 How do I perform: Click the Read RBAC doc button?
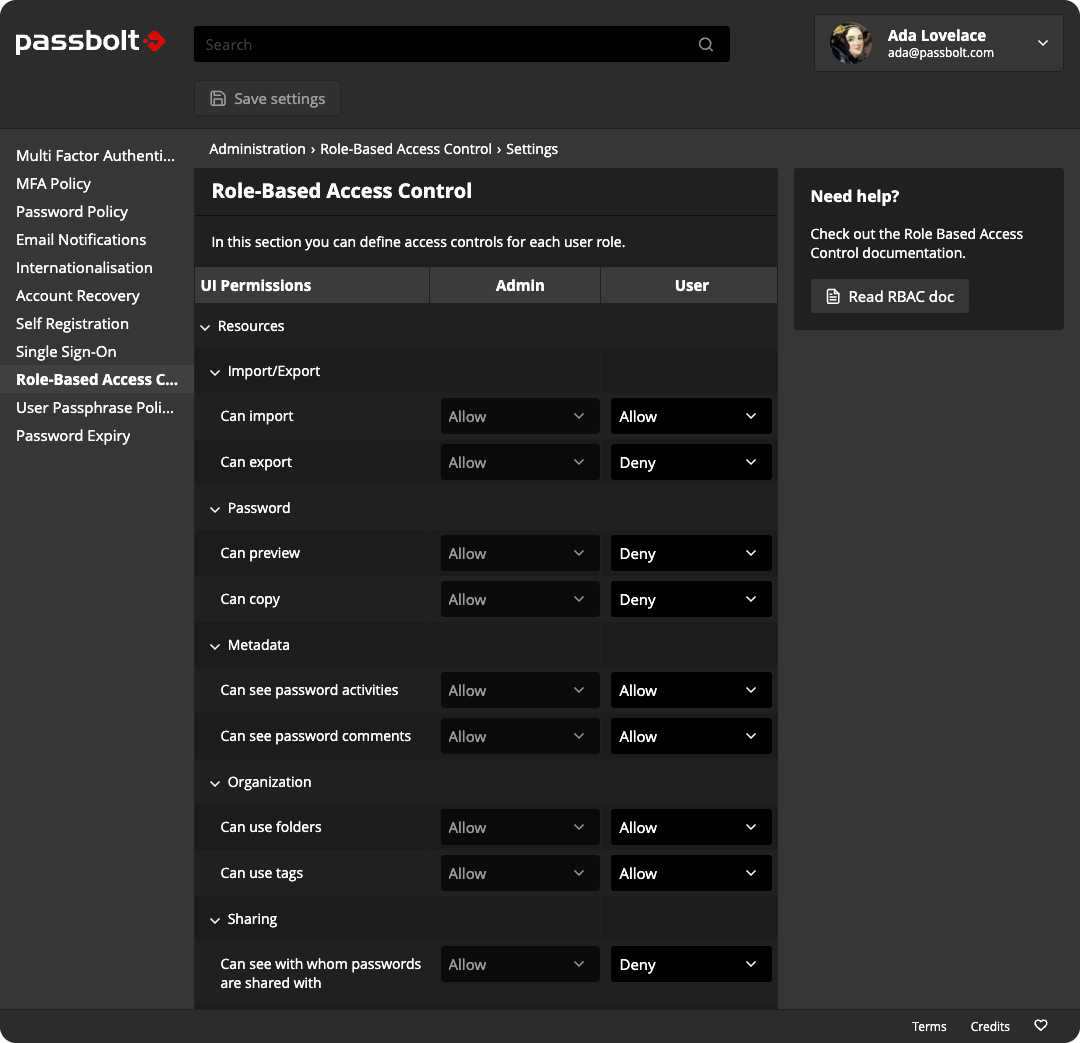pos(889,297)
